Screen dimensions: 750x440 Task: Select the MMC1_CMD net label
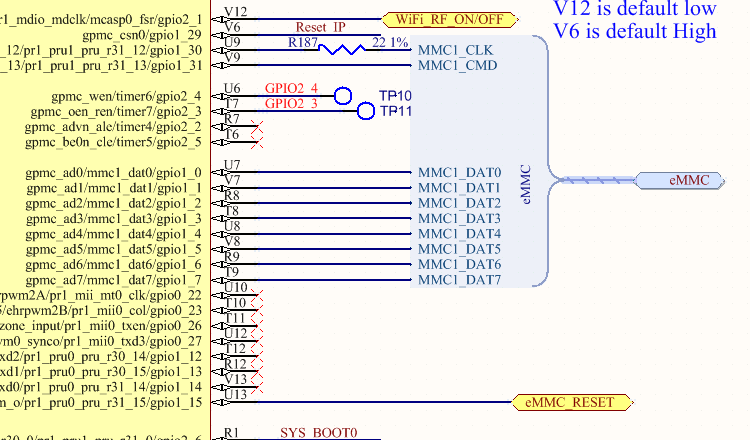[x=458, y=66]
